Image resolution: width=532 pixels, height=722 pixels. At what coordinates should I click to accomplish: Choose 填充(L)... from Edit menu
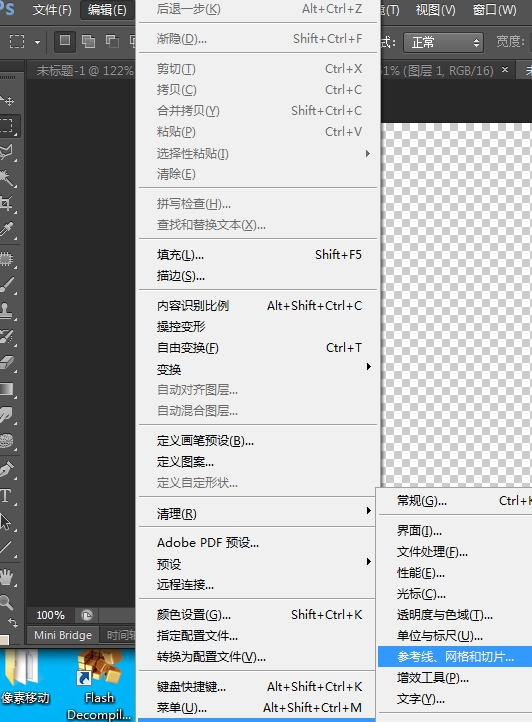(x=258, y=255)
